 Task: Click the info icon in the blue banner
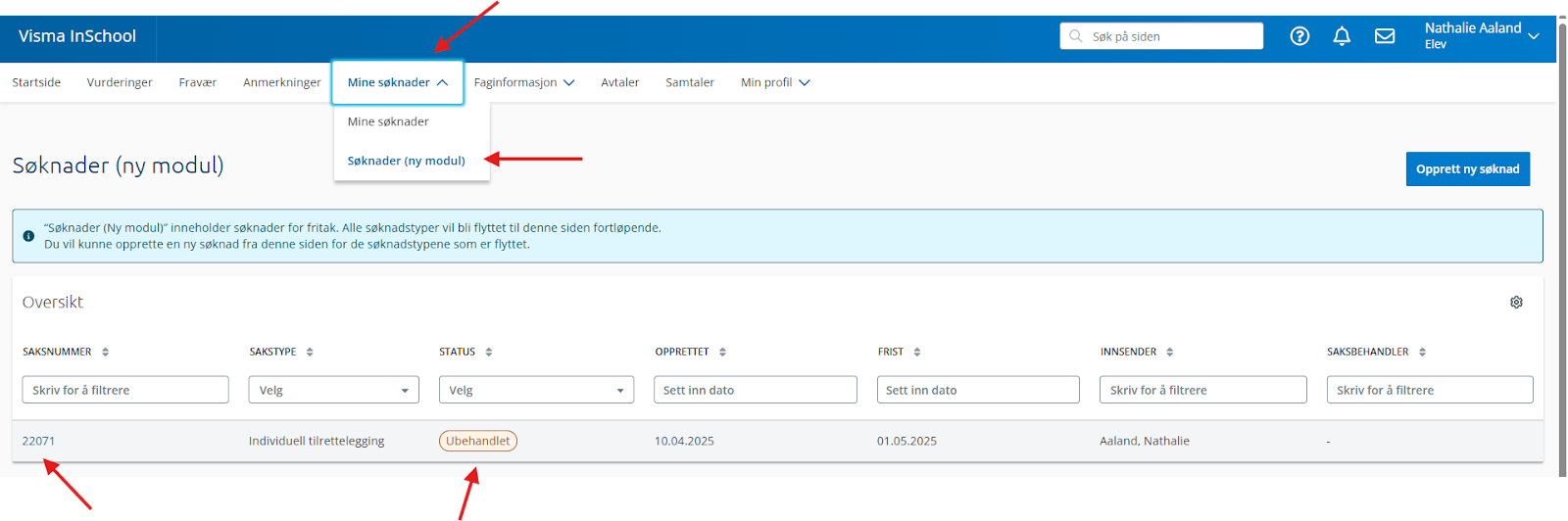click(28, 236)
